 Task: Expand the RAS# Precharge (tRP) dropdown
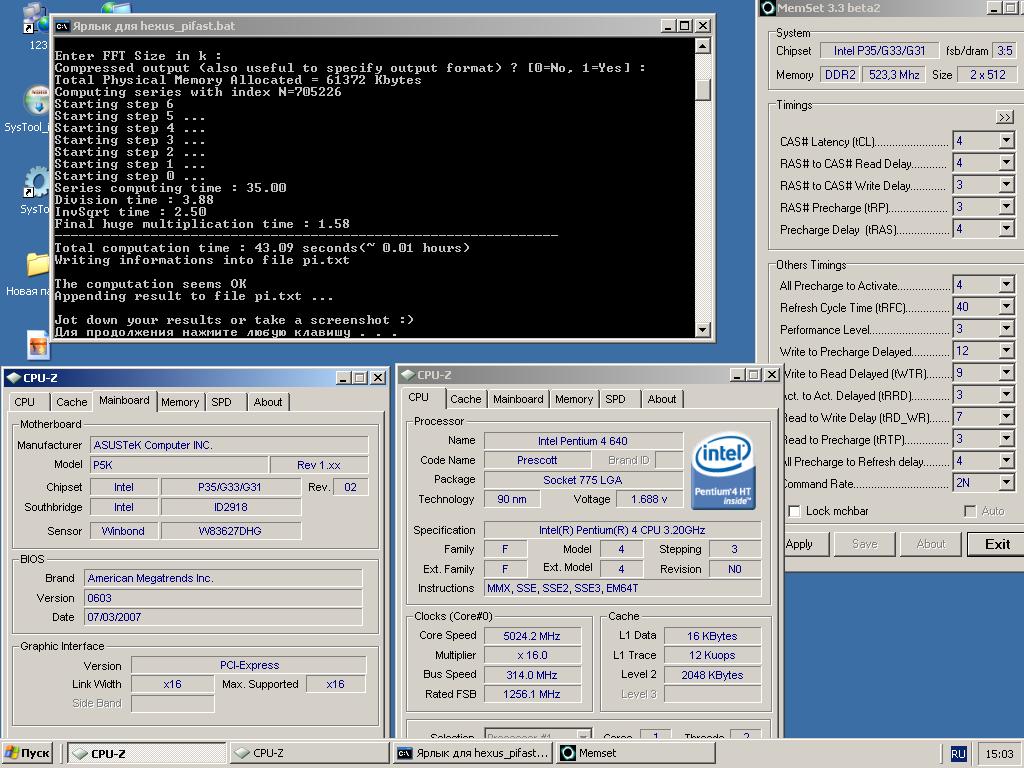pos(1006,207)
